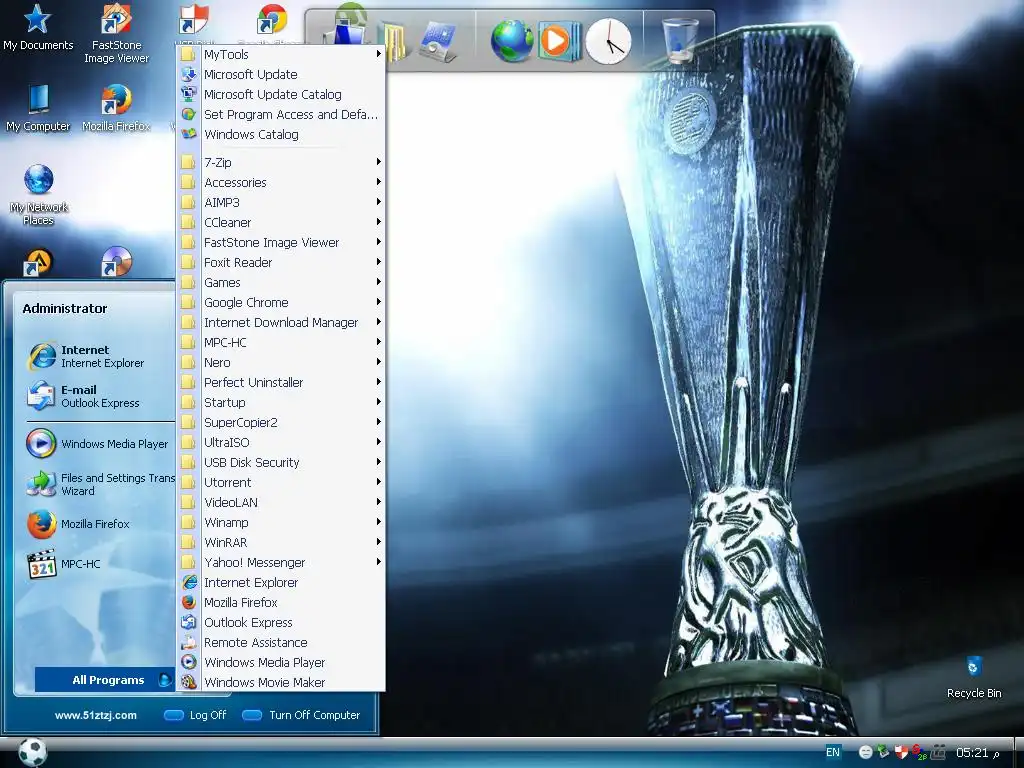Click the red-white shield tray icon
The width and height of the screenshot is (1024, 768).
901,752
